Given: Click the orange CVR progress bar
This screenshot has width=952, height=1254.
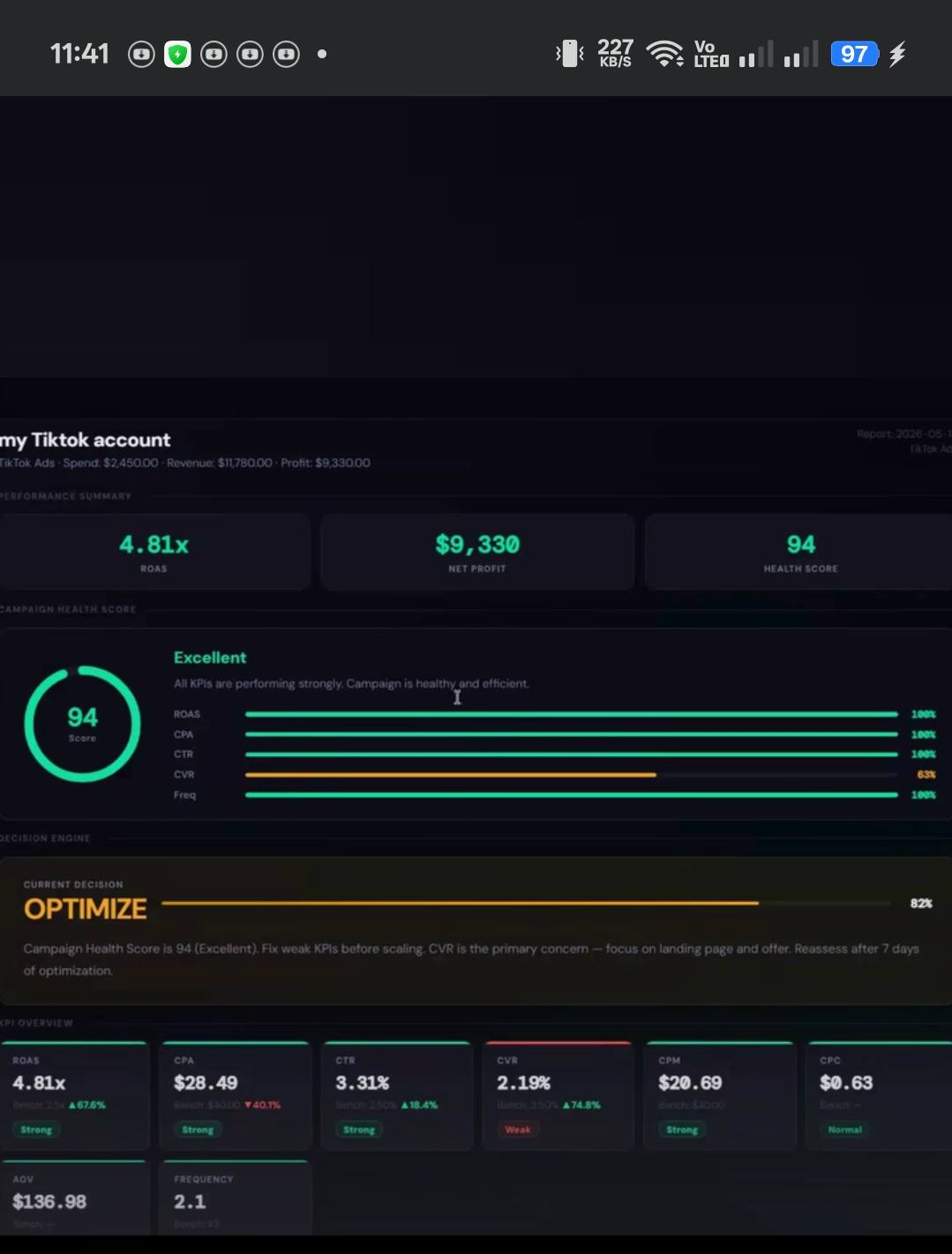Looking at the screenshot, I should (x=451, y=775).
